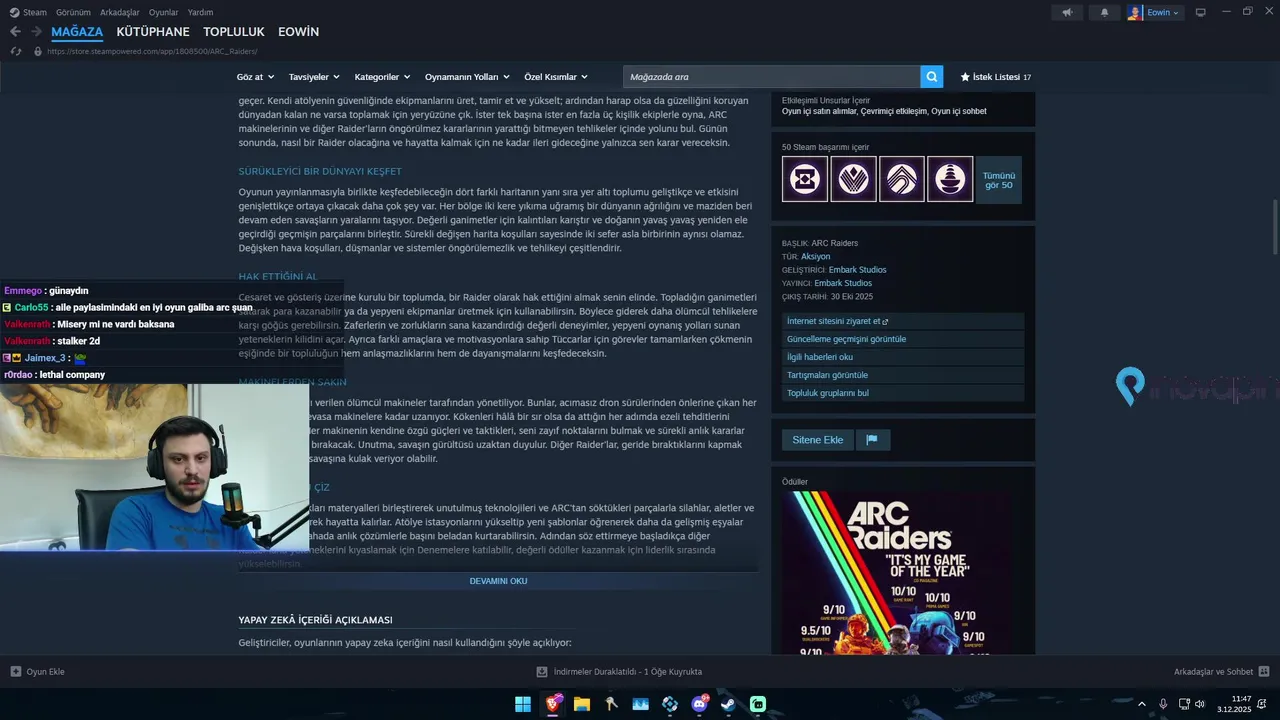Click the Big Picture mode monitor icon

tap(1200, 12)
